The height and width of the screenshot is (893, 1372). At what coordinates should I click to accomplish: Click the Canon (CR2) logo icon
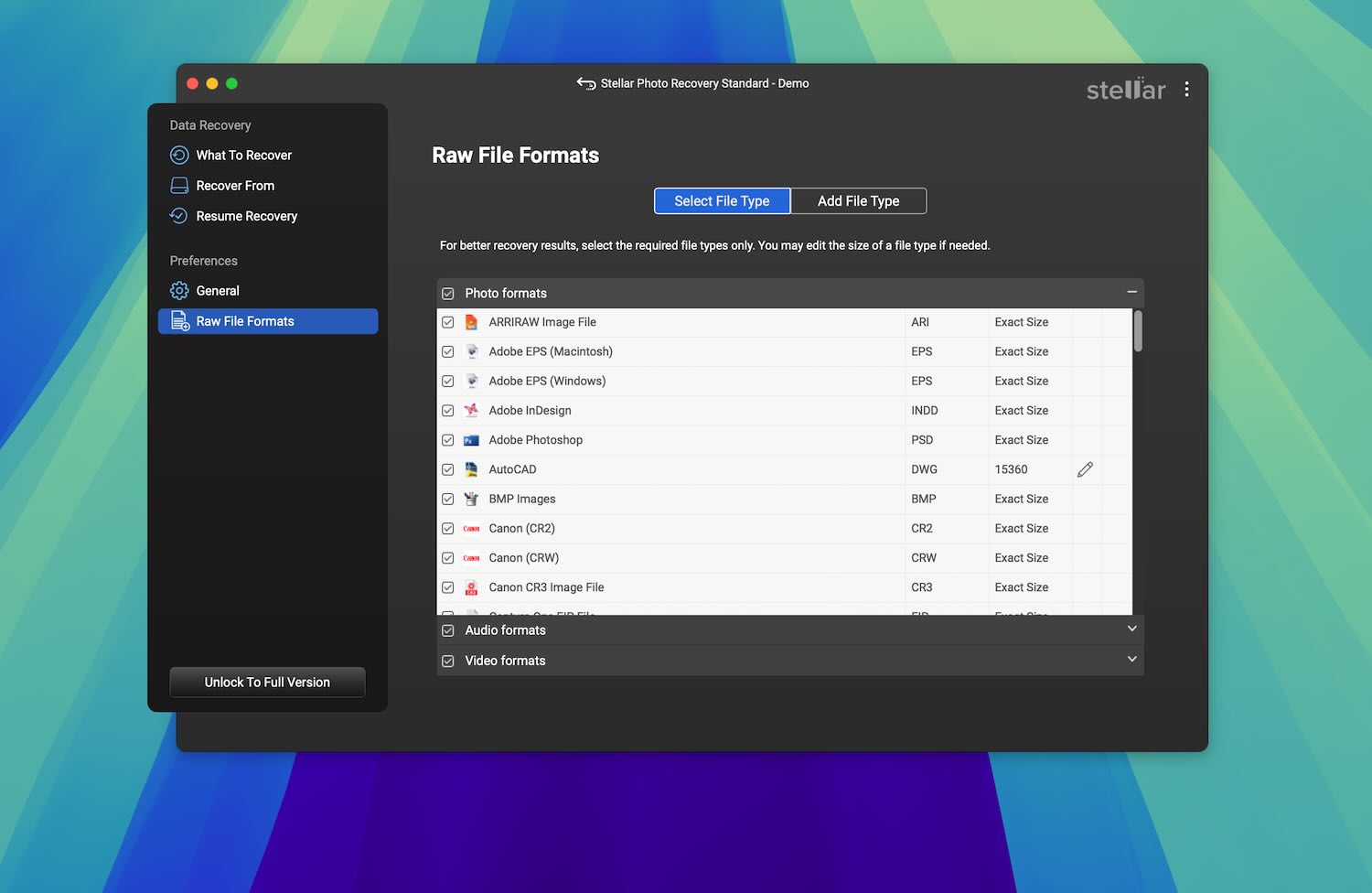(471, 529)
